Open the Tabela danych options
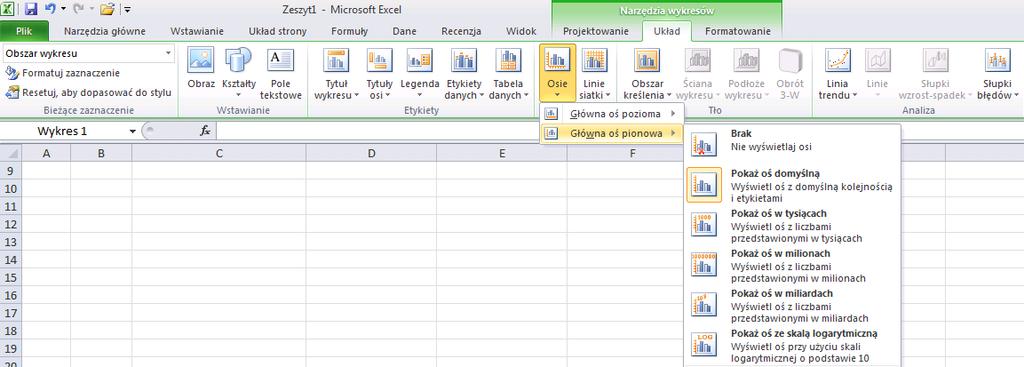The image size is (1024, 367). [x=508, y=72]
